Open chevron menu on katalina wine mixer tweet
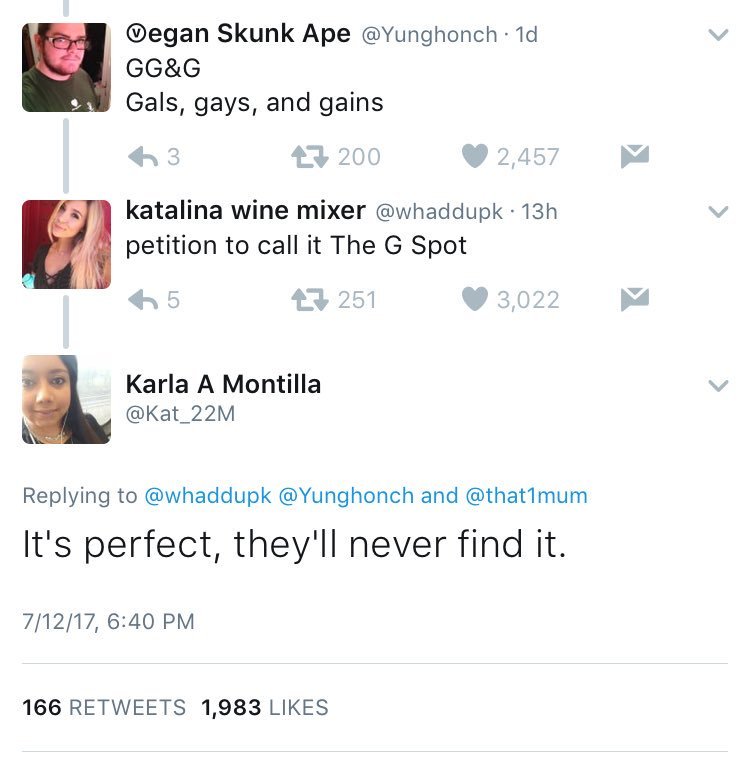Viewport: 750px width, 765px height. point(717,212)
